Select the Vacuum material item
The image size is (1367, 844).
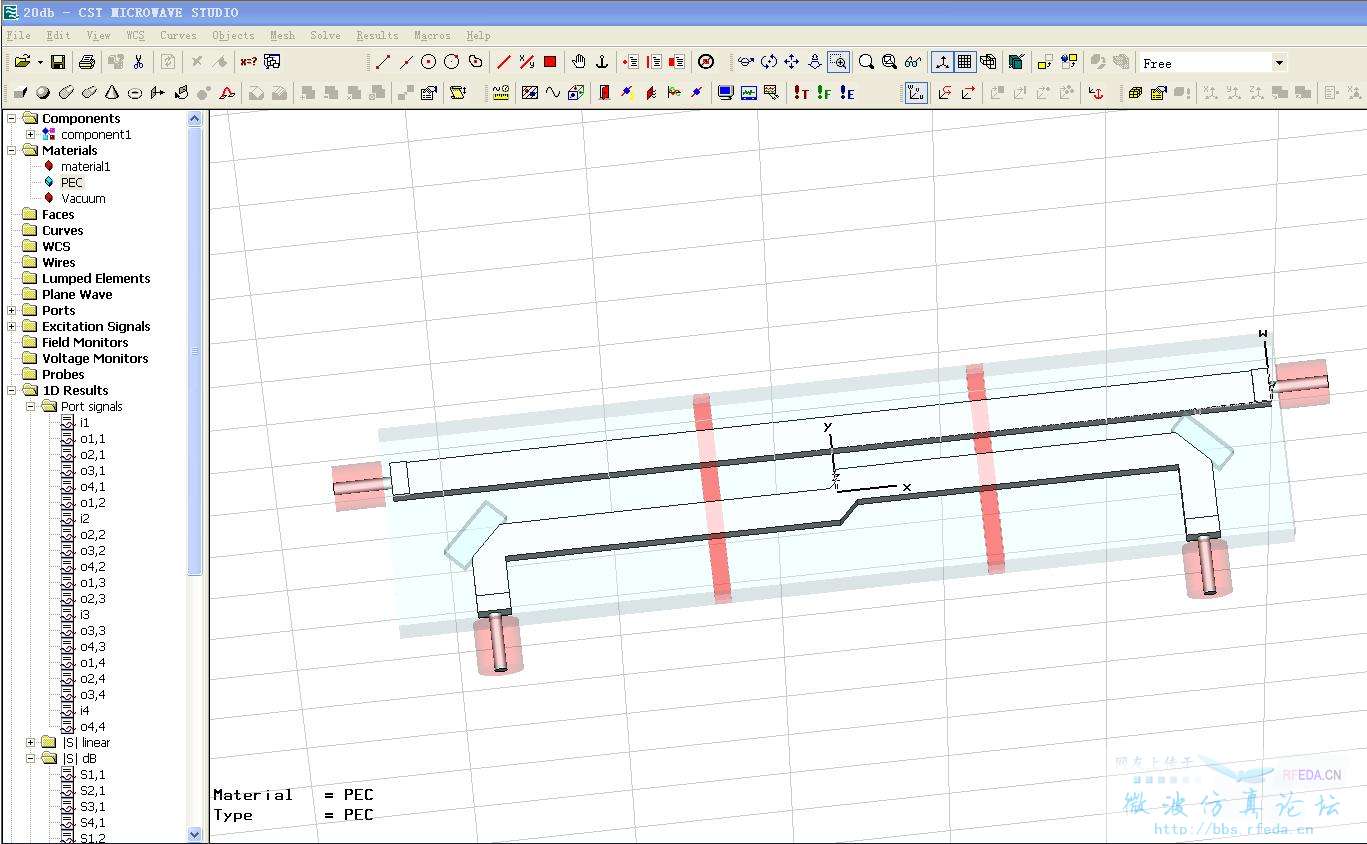click(83, 198)
